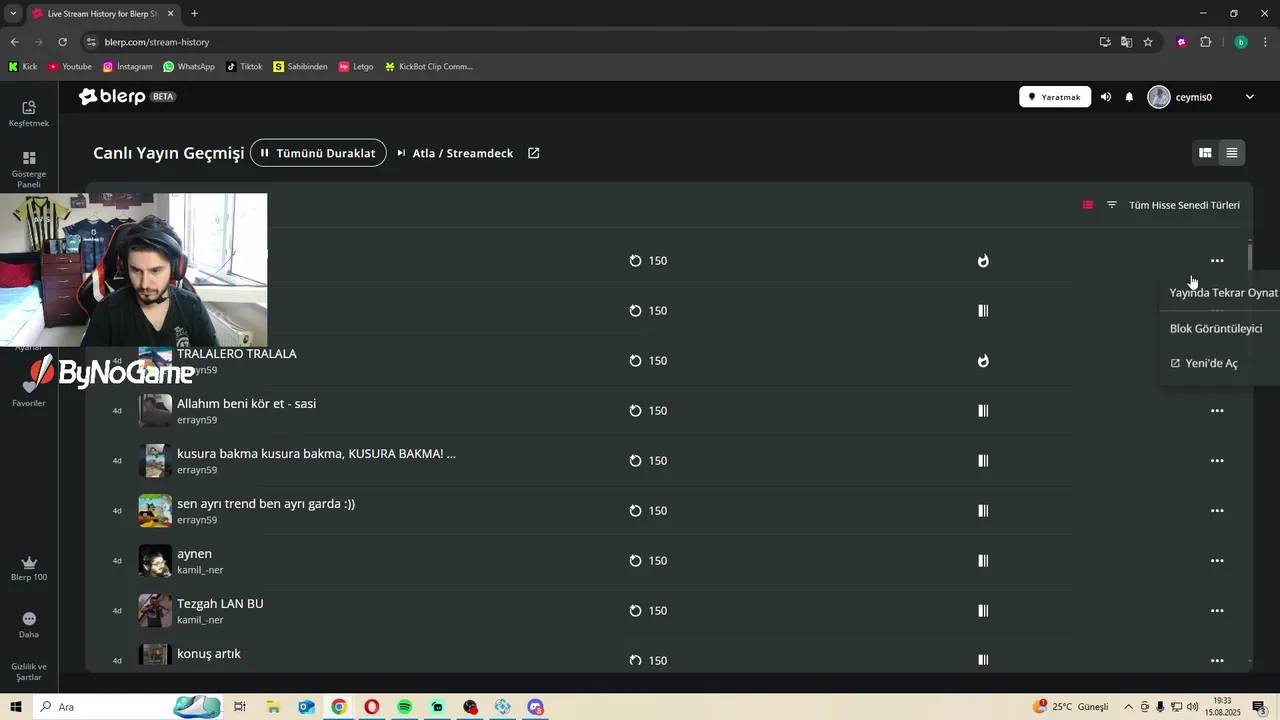Open more options for Allahım beni kör et
Screen dimensions: 1280x720
point(1217,411)
